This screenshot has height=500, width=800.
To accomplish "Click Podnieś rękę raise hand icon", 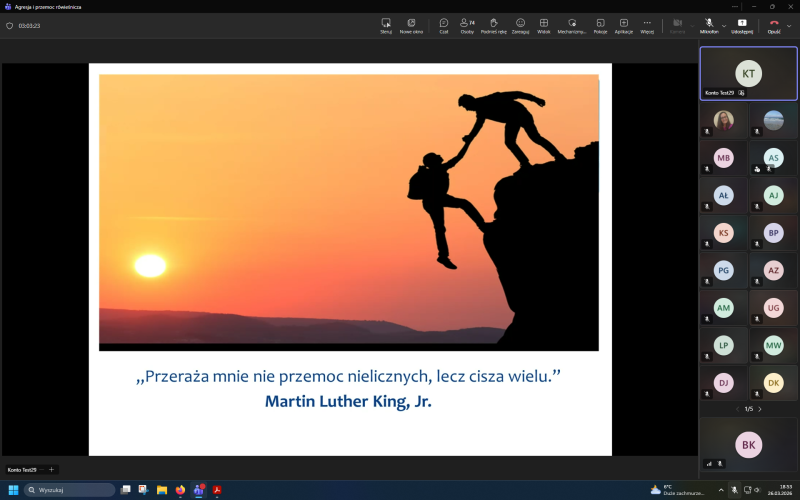I will (x=493, y=25).
